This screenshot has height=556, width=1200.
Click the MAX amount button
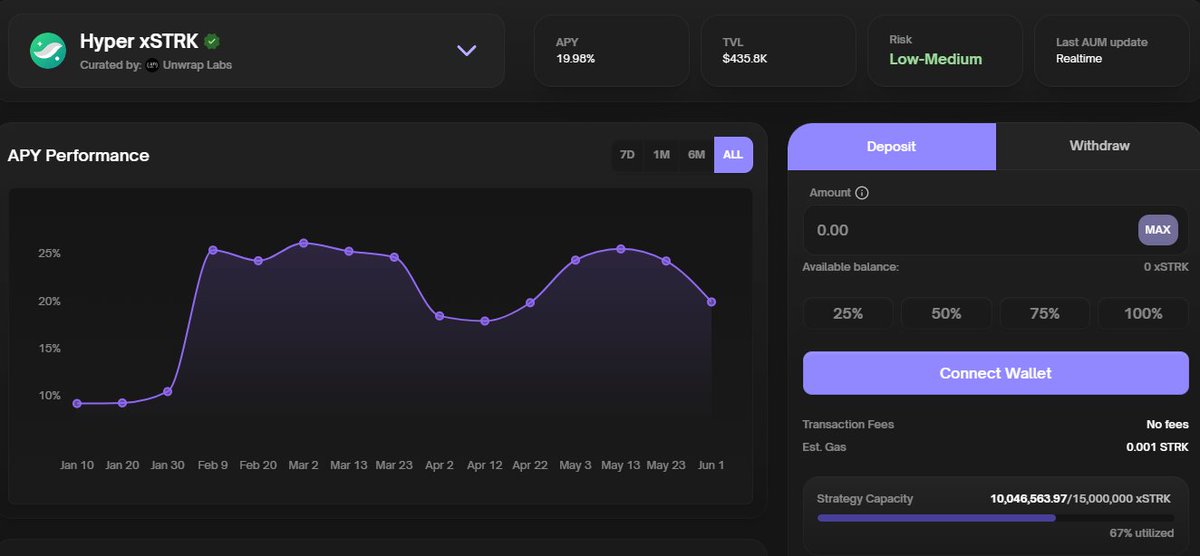tap(1158, 230)
